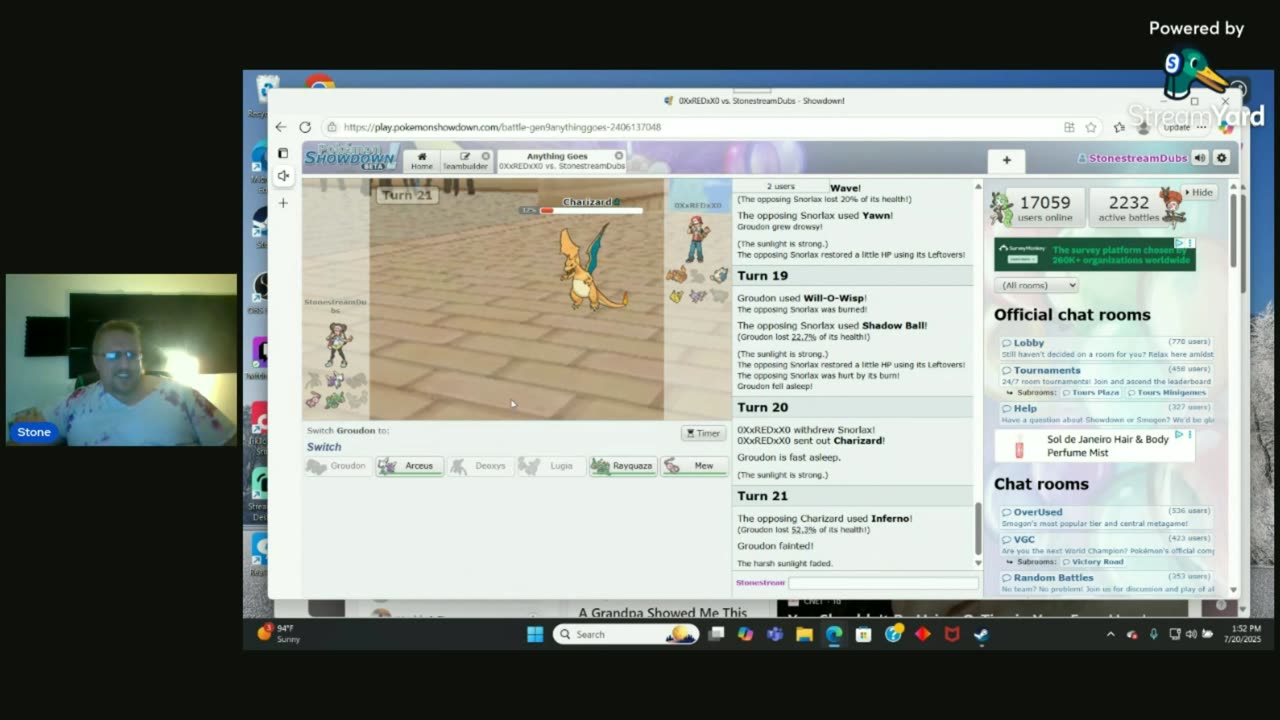Image resolution: width=1280 pixels, height=720 pixels.
Task: Click the StonestreamDubs trainer avatar
Action: 338,345
